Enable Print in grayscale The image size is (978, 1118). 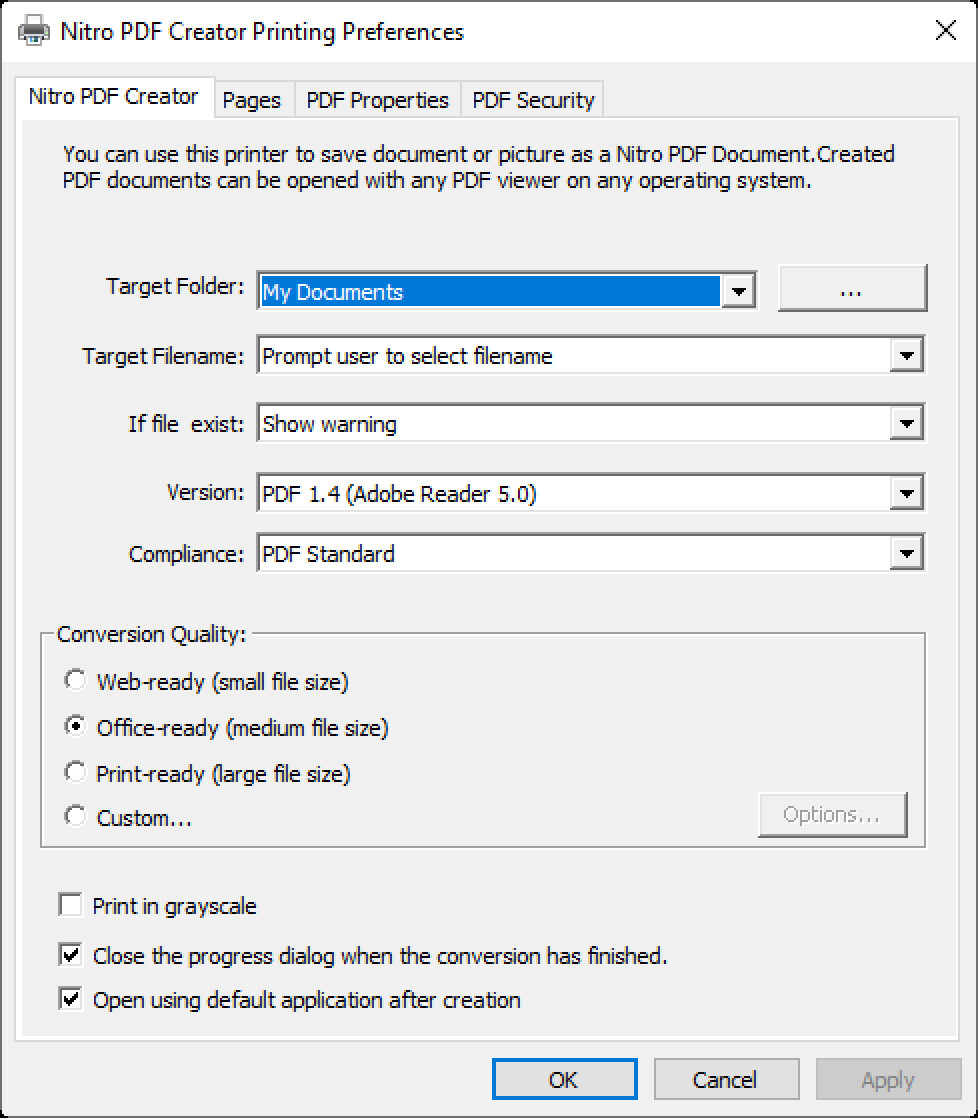69,905
